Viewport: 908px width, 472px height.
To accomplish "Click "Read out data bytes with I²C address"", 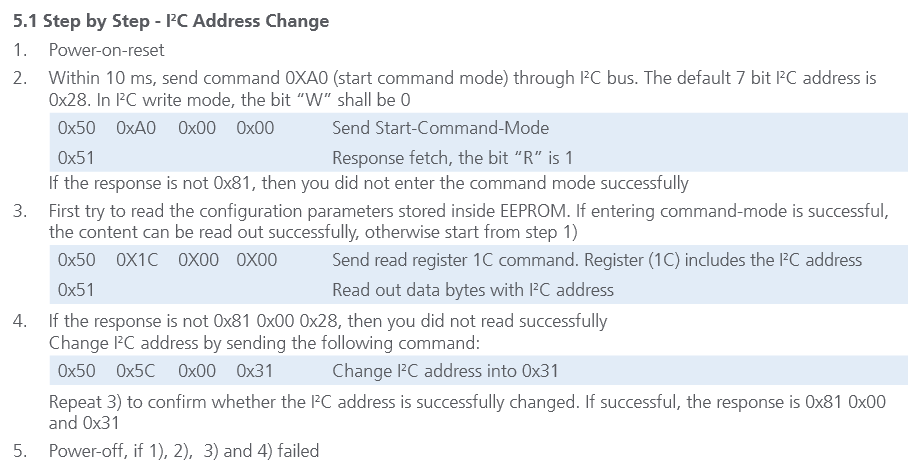I will [472, 290].
